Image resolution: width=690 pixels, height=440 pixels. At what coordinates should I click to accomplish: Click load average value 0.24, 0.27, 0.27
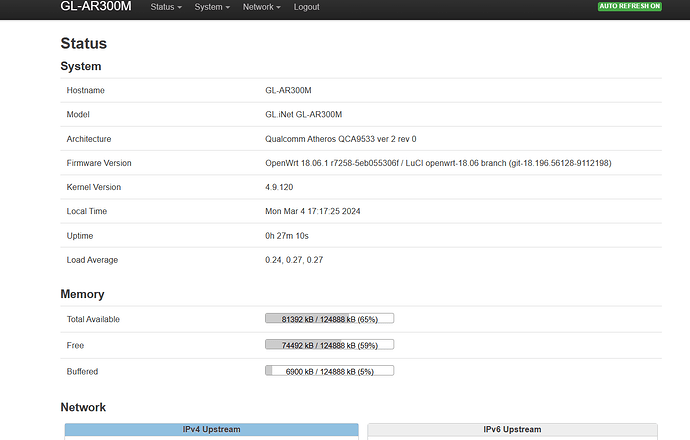[294, 260]
